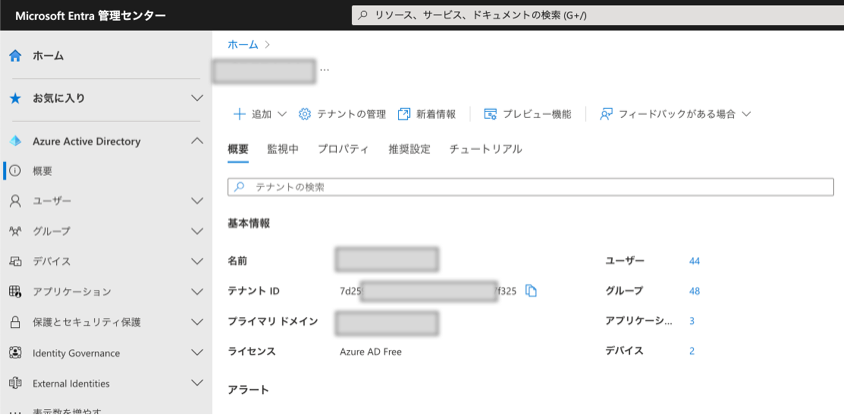Expand the グループ menu chevron
The width and height of the screenshot is (844, 415).
pos(198,231)
